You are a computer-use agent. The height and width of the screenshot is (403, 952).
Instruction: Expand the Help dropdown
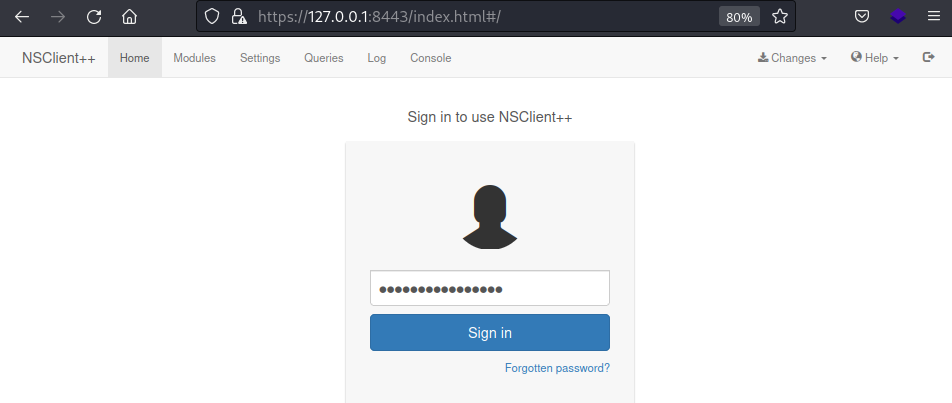click(875, 58)
